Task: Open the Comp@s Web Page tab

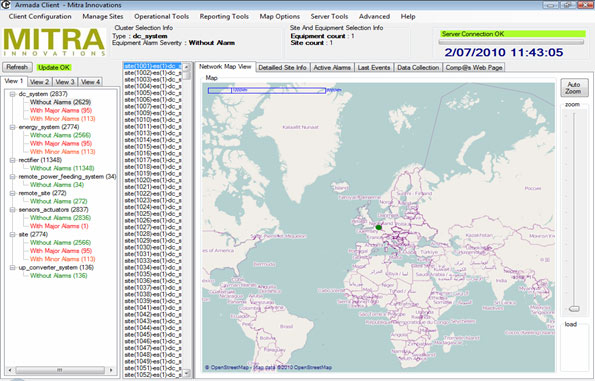Action: click(x=474, y=68)
